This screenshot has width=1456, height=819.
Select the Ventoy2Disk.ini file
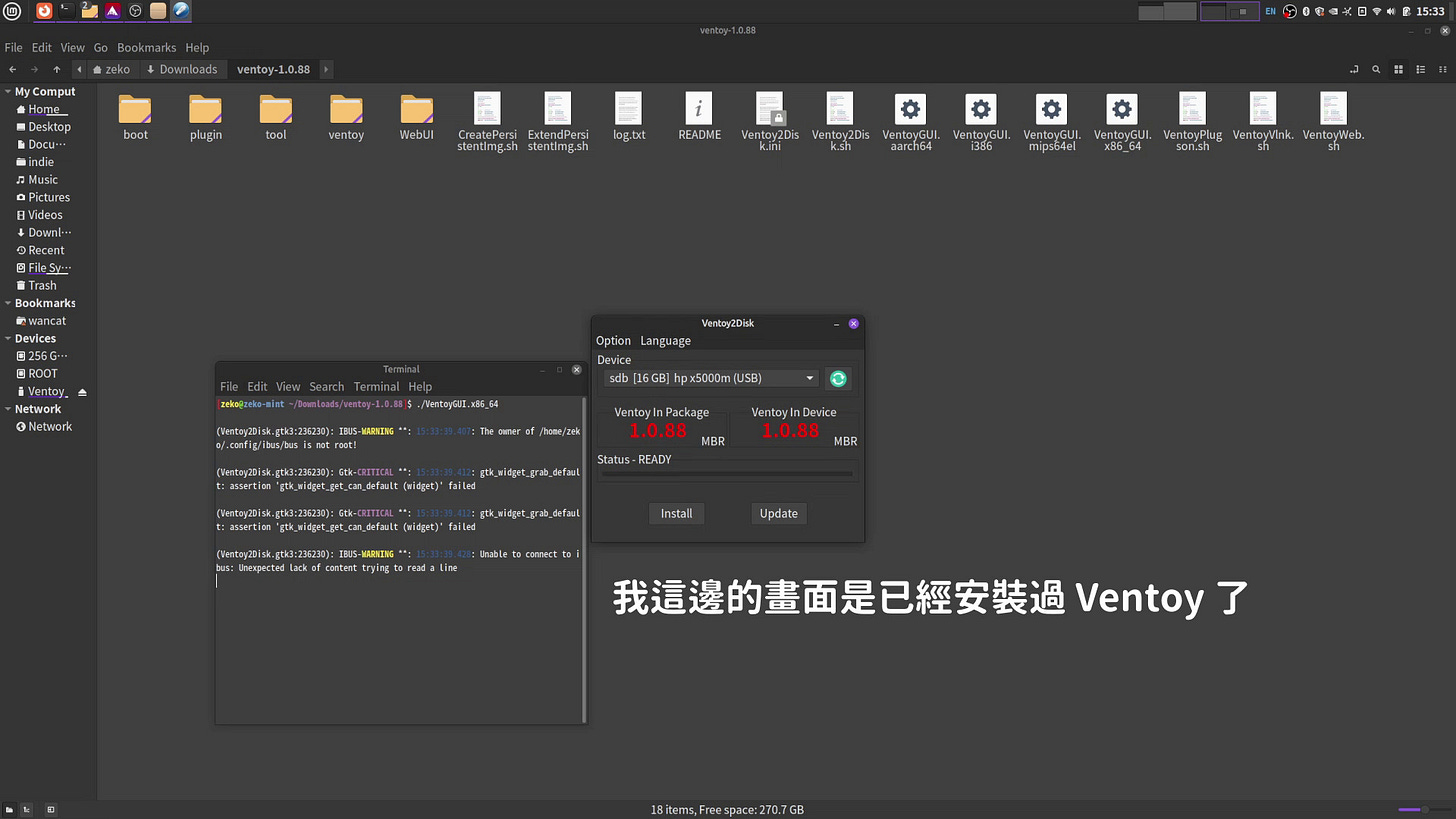coord(770,122)
